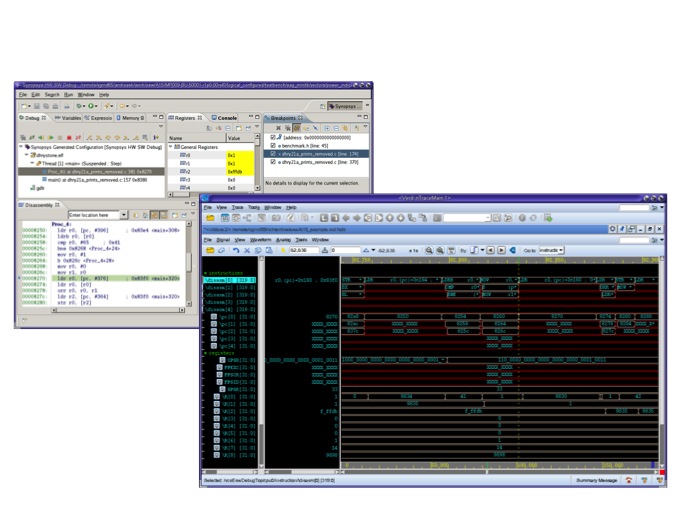The image size is (680, 510).
Task: Select the CPSR[31:0] register signal
Action: (238, 360)
